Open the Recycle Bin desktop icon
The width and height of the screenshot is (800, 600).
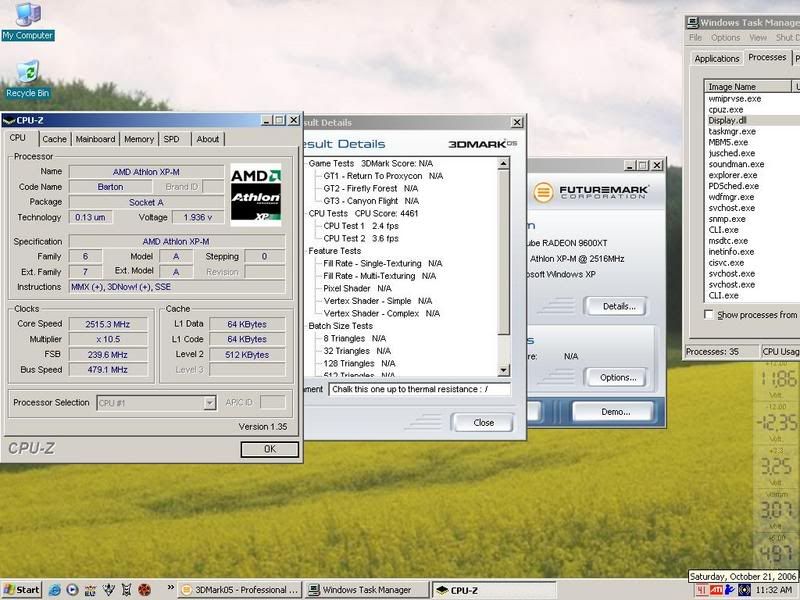pyautogui.click(x=28, y=80)
